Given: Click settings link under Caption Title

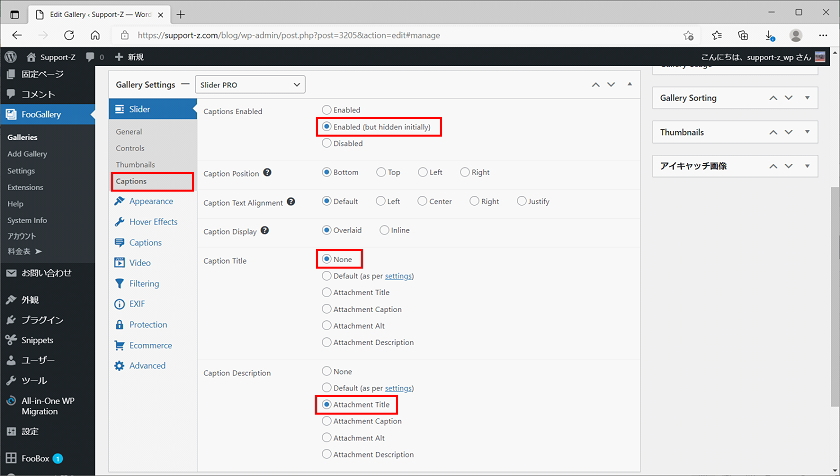Looking at the screenshot, I should click(399, 276).
